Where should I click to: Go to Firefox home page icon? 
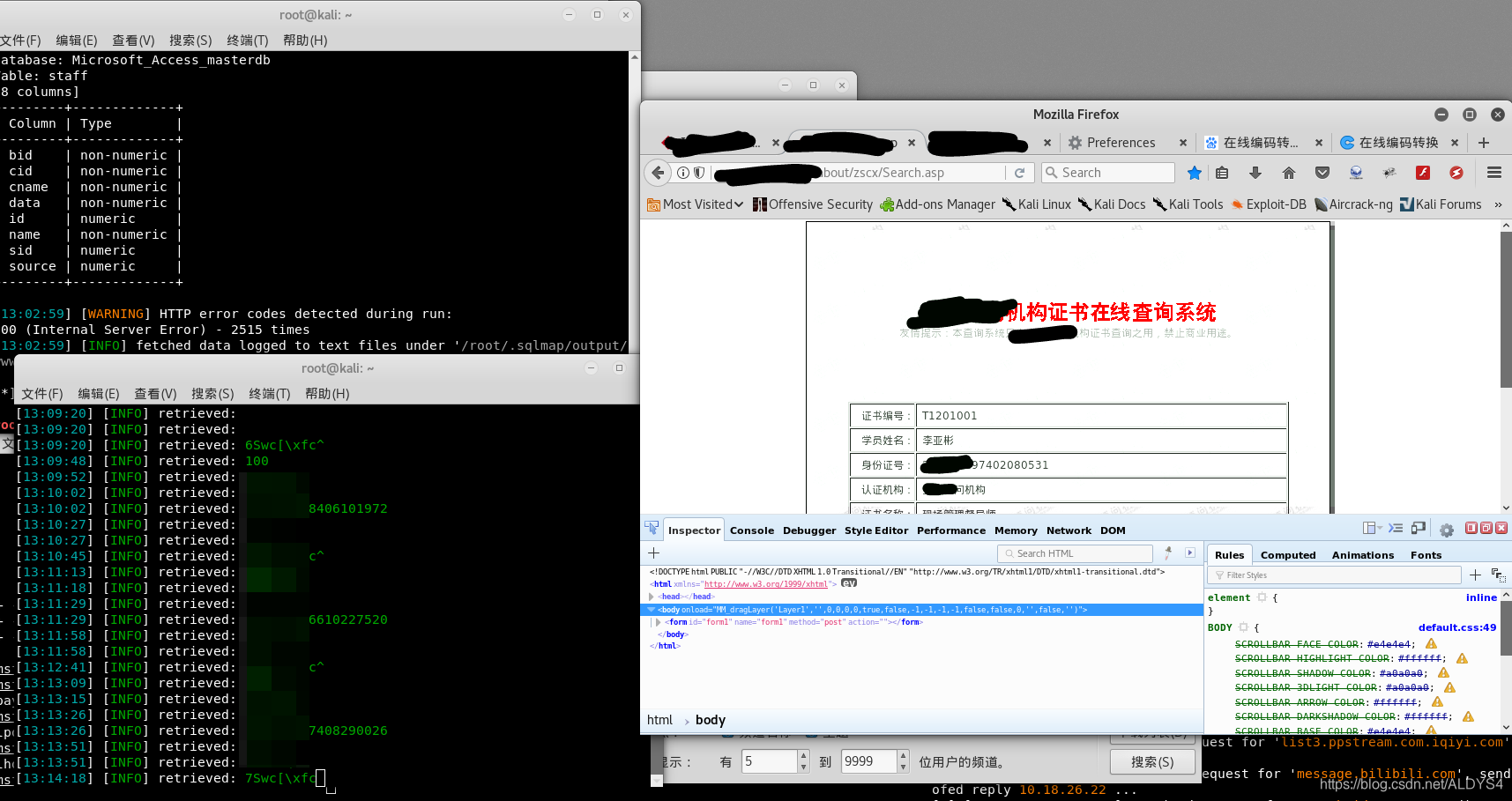tap(1289, 173)
